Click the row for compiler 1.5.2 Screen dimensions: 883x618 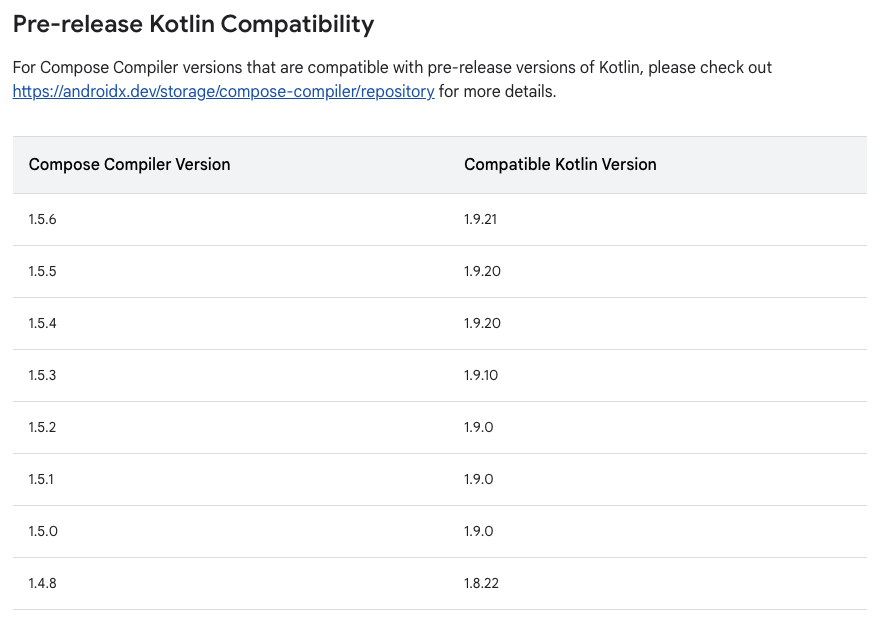(x=42, y=427)
